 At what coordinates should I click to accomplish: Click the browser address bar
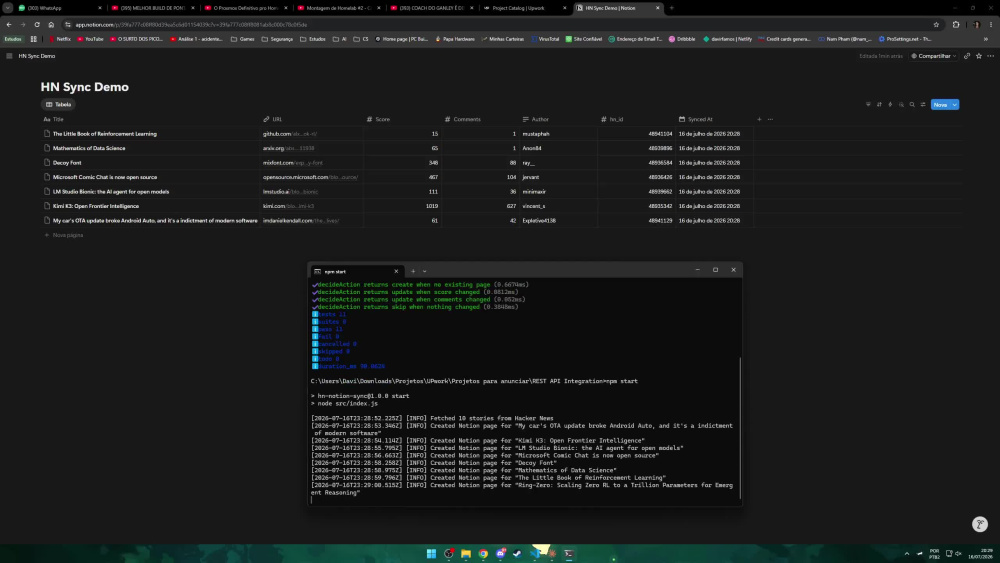[497, 24]
